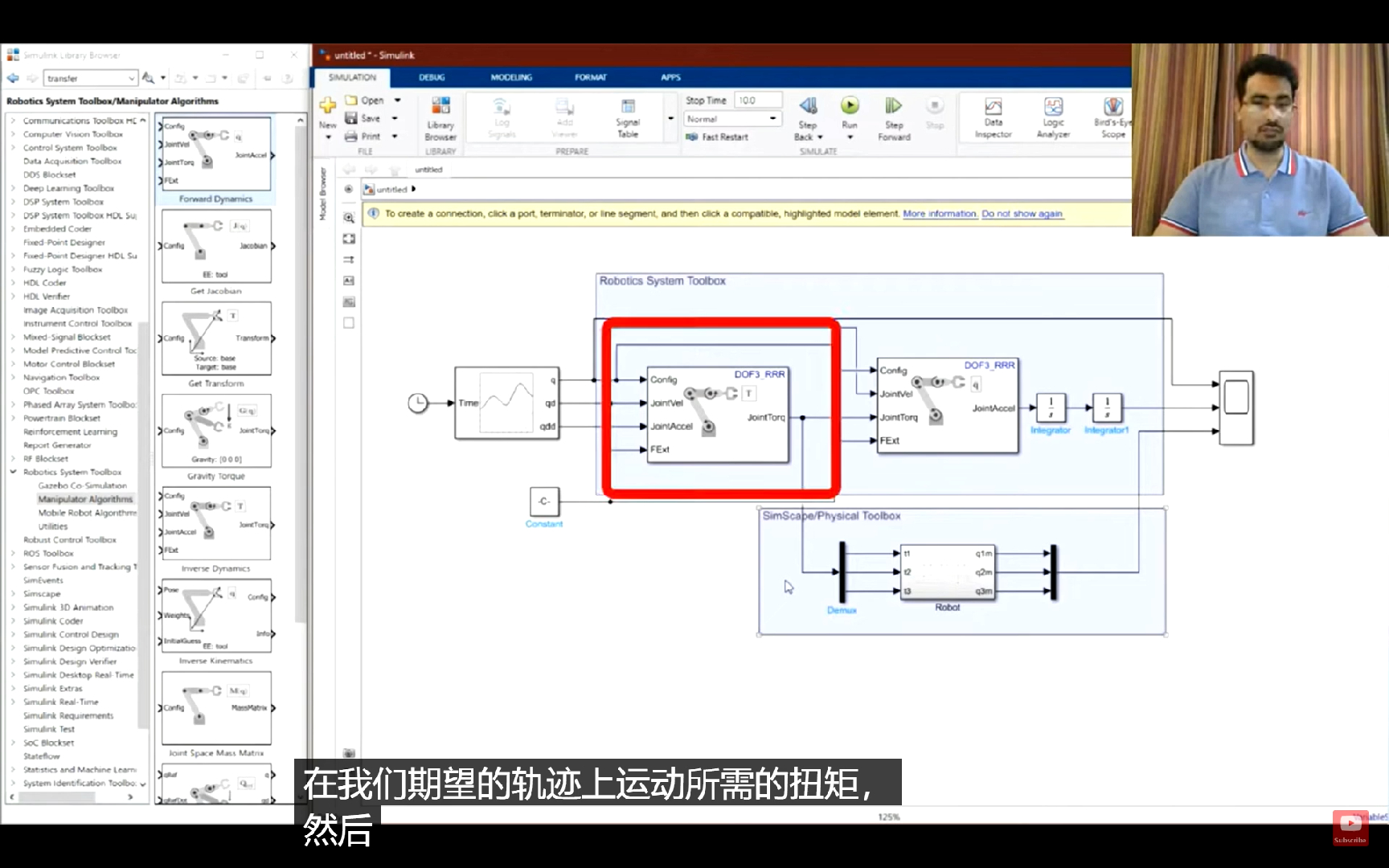Dismiss the tip via Do not show again

pos(1022,214)
